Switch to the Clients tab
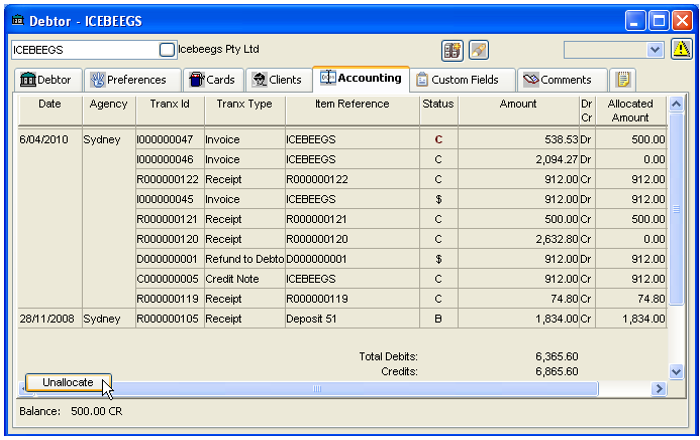This screenshot has height=440, width=700. click(x=278, y=80)
